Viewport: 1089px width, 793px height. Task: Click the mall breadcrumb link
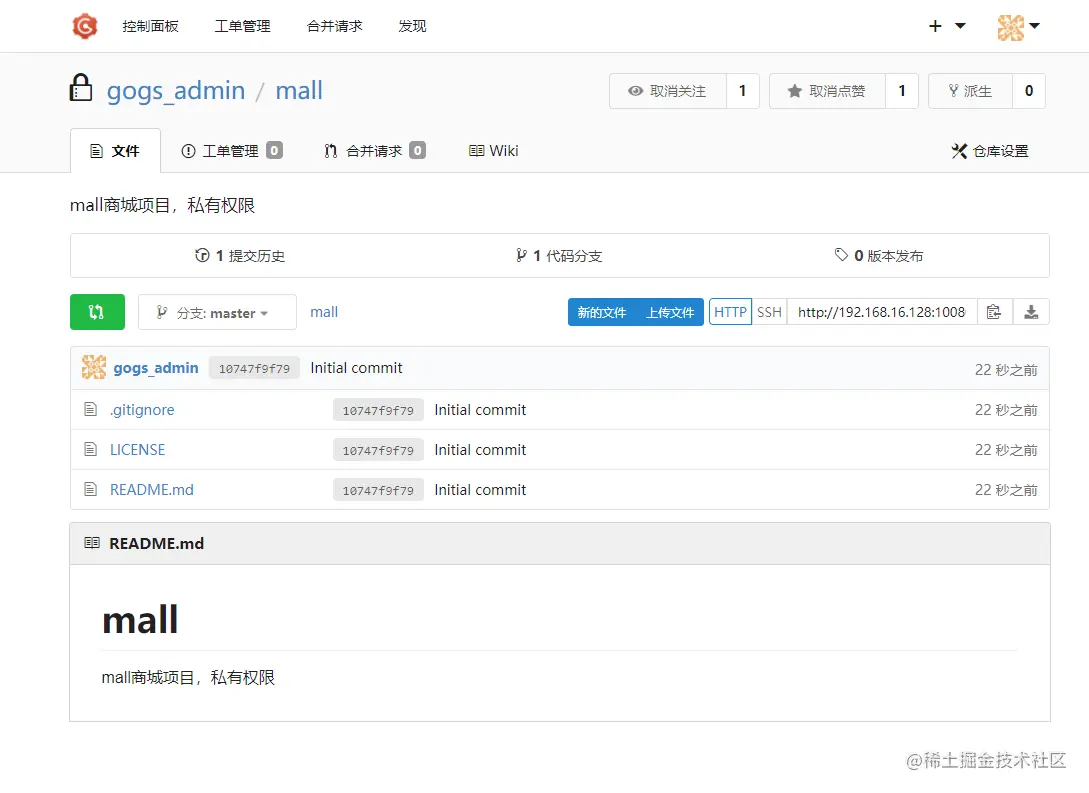tap(324, 312)
